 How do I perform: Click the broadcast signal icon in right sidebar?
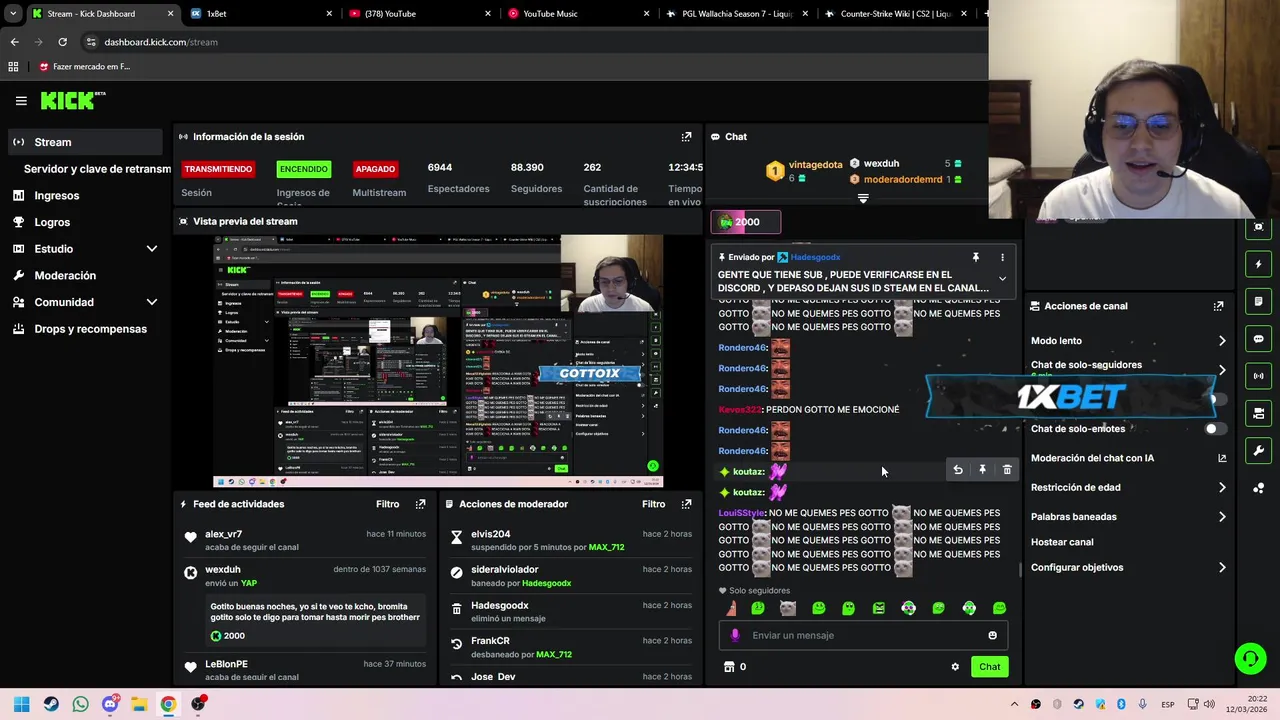[1259, 376]
